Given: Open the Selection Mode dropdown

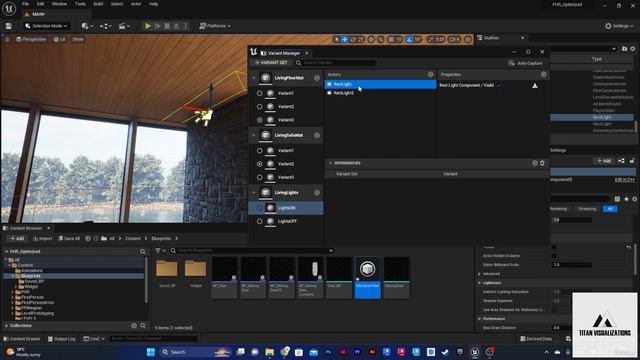Looking at the screenshot, I should [x=46, y=26].
